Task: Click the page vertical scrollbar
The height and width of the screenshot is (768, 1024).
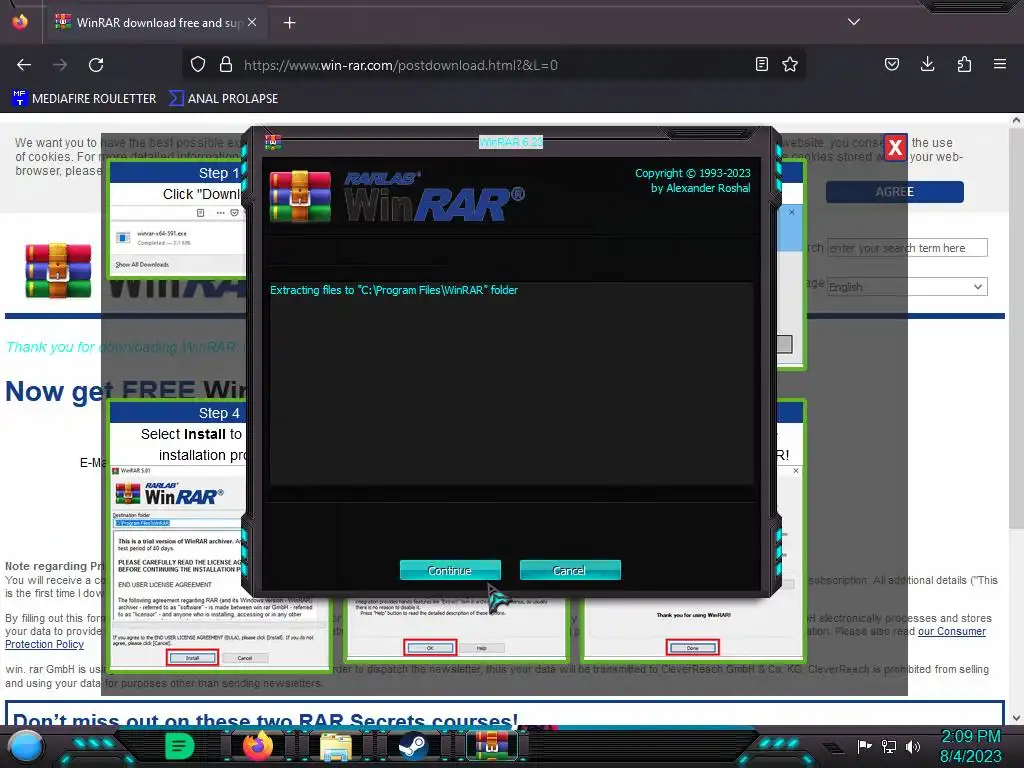Action: coord(1016,327)
